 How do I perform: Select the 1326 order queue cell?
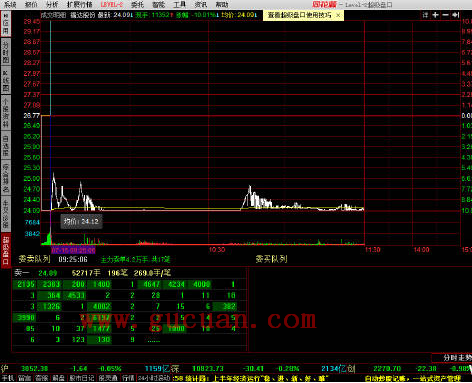tap(50, 306)
